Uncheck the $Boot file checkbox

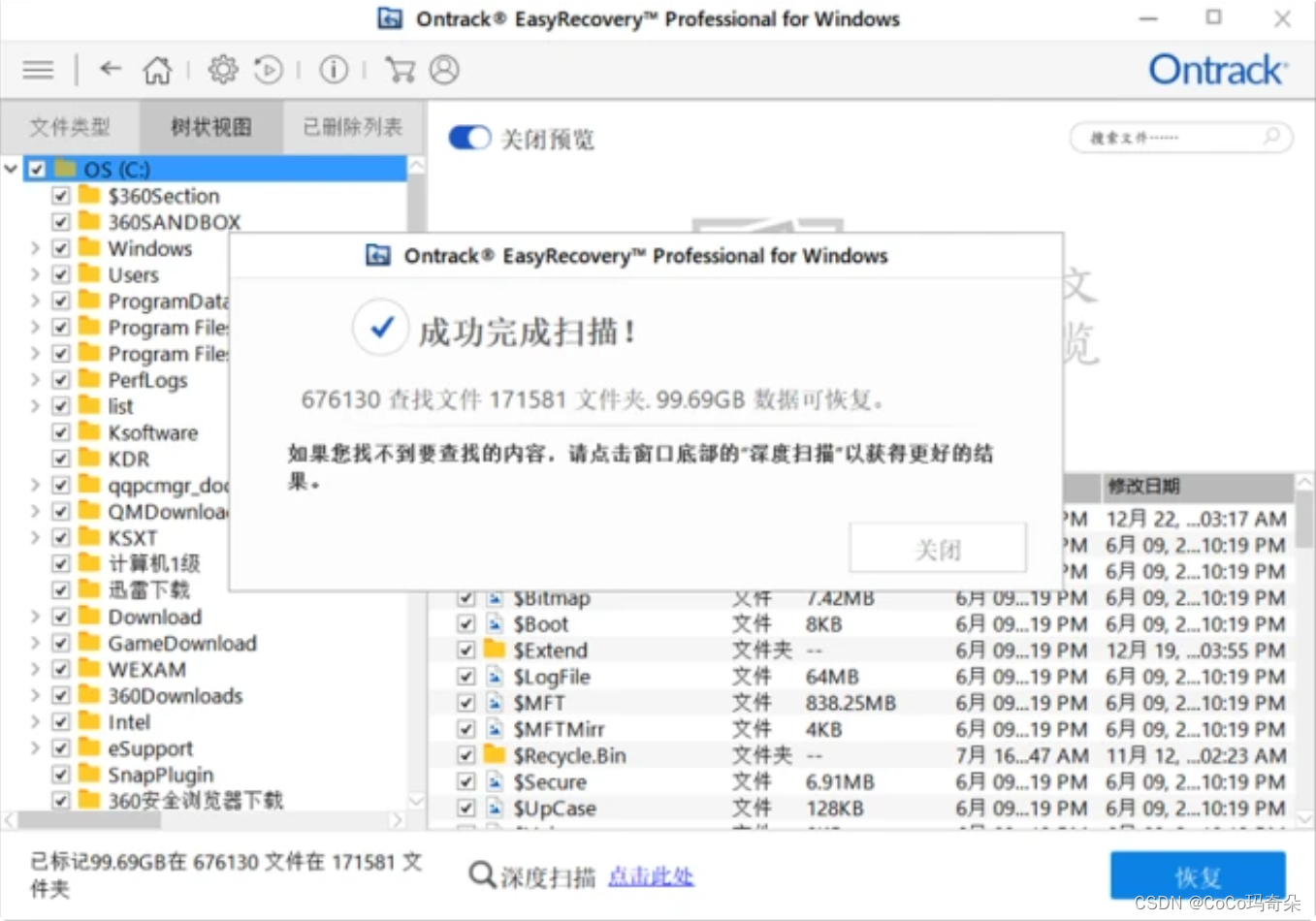point(465,623)
